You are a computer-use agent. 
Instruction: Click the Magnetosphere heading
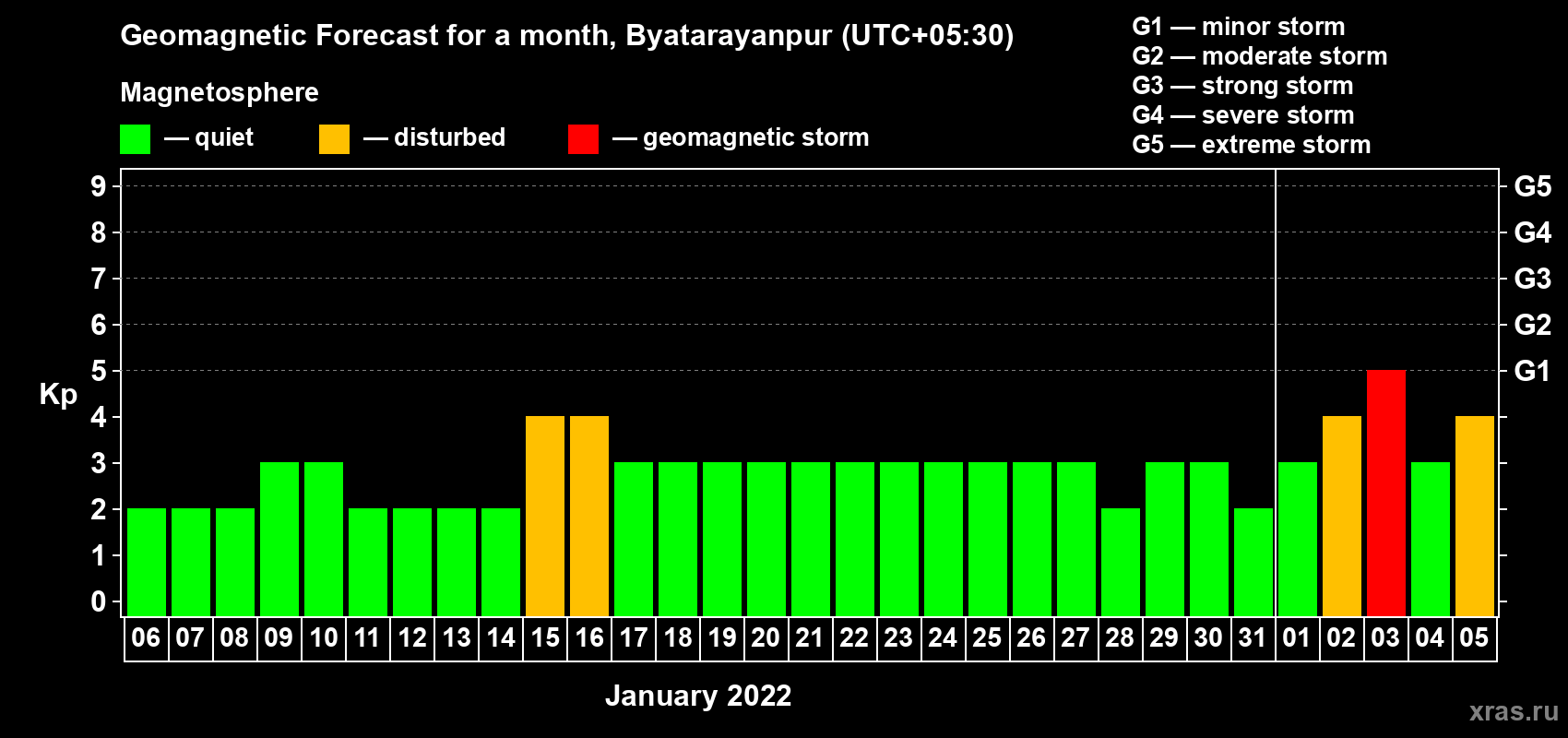(220, 92)
